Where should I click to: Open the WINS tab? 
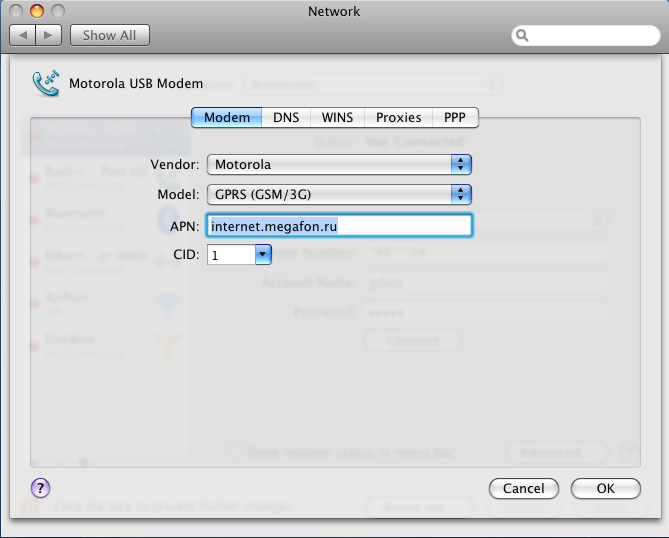(x=337, y=117)
